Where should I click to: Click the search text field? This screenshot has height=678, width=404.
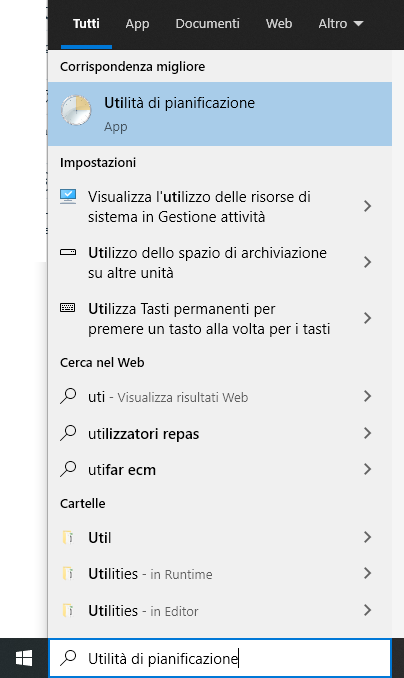click(220, 659)
